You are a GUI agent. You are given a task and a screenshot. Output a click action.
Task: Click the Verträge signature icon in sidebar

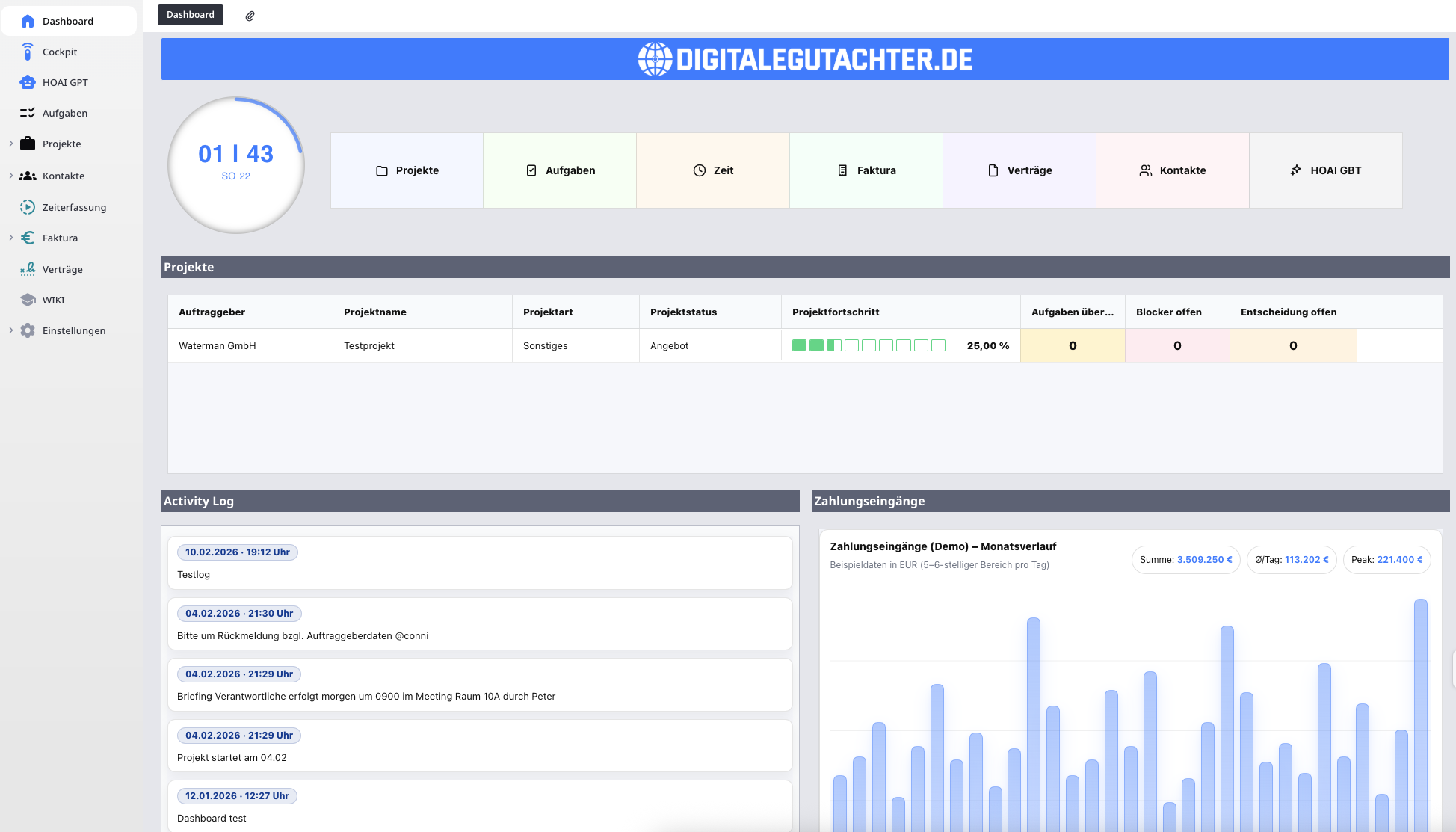pyautogui.click(x=28, y=269)
